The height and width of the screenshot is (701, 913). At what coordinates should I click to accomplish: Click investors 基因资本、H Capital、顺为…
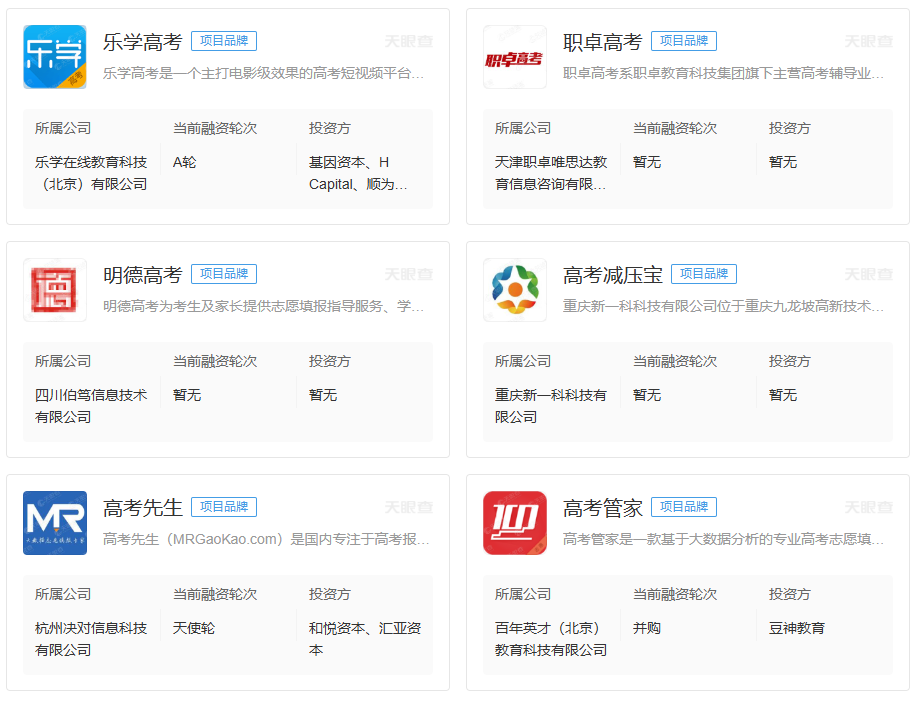pos(358,173)
